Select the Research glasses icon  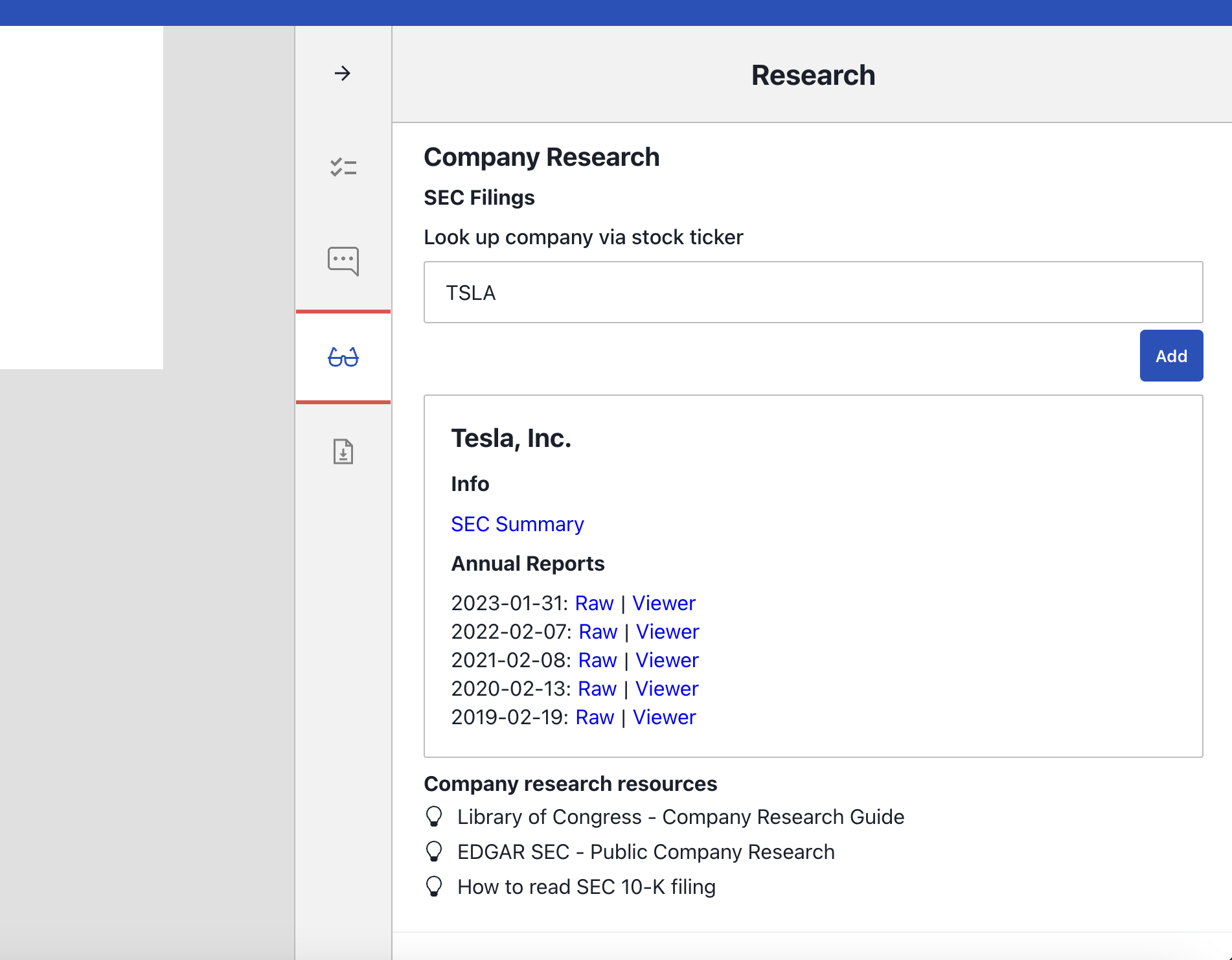[x=343, y=357]
